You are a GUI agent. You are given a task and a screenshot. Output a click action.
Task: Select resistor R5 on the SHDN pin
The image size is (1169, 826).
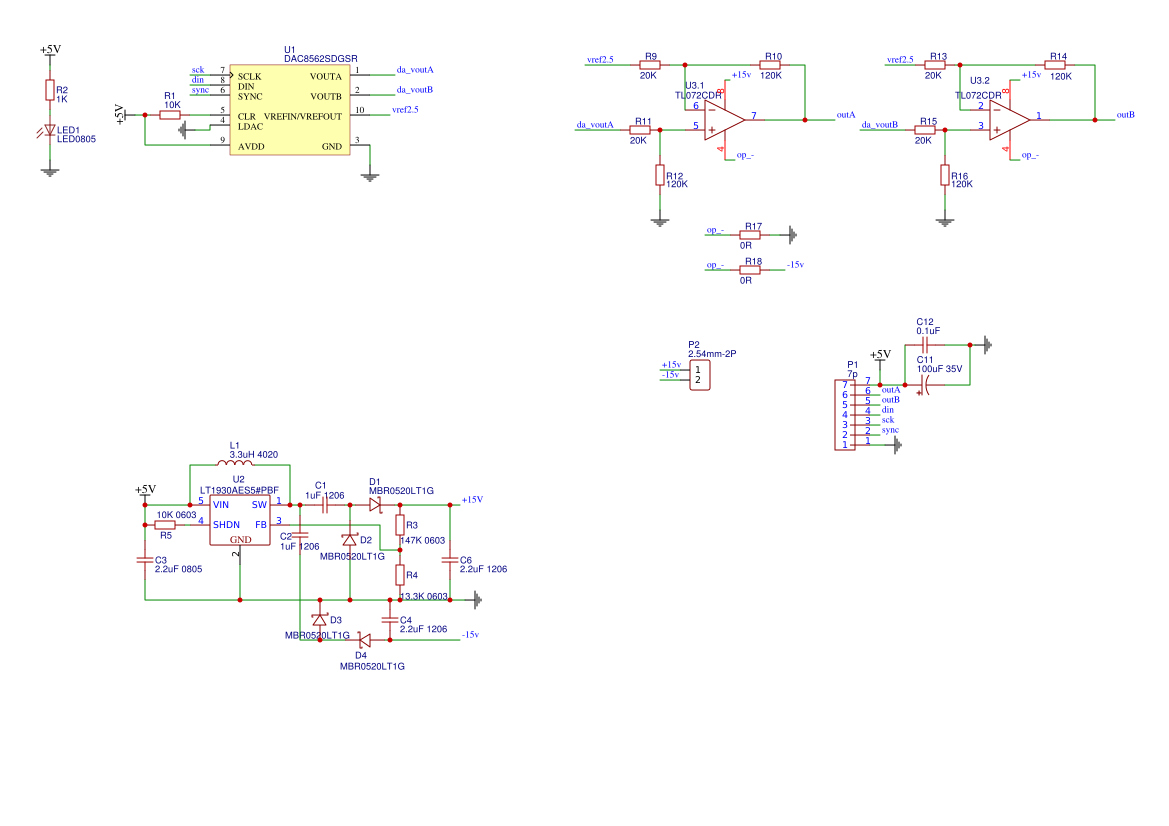coord(165,525)
